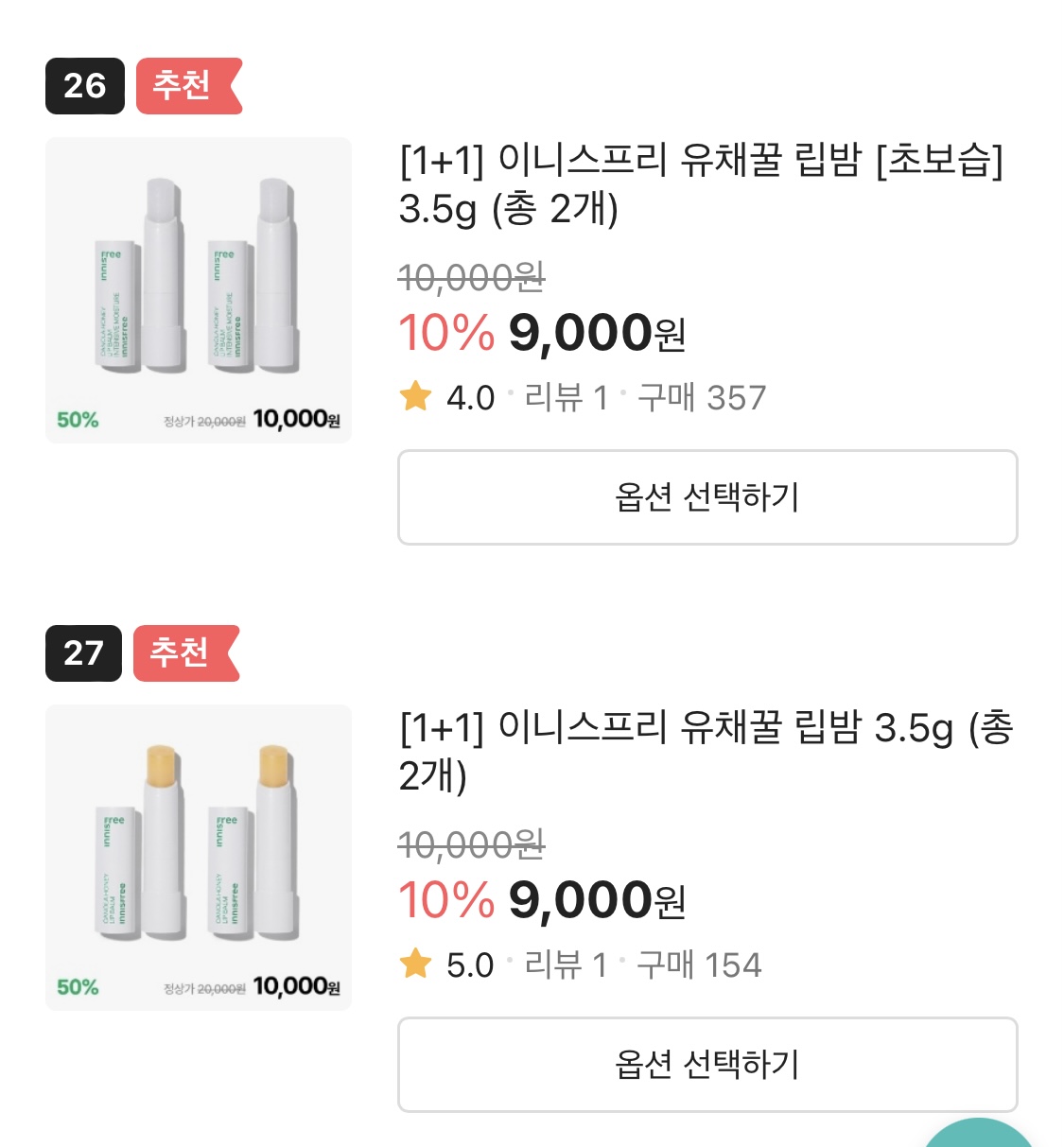This screenshot has height=1147, width=1064.
Task: View 리뷰 1 for item 27
Action: (566, 965)
